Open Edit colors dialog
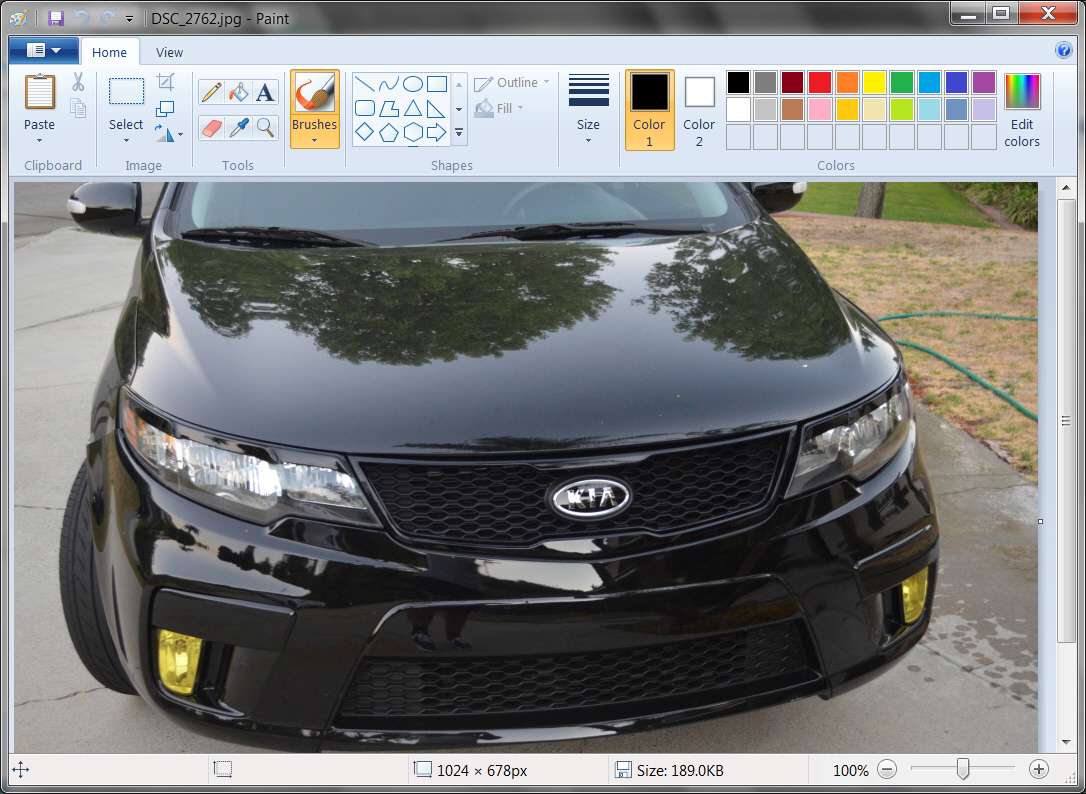Viewport: 1086px width, 794px height. (1022, 109)
